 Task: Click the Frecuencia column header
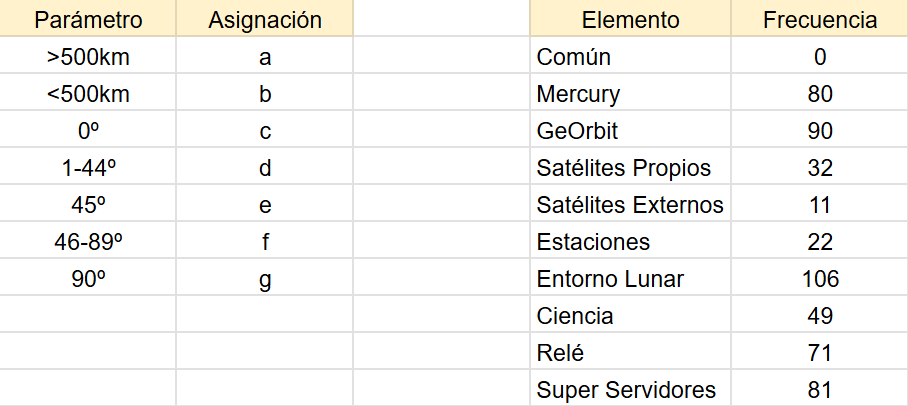(x=820, y=20)
